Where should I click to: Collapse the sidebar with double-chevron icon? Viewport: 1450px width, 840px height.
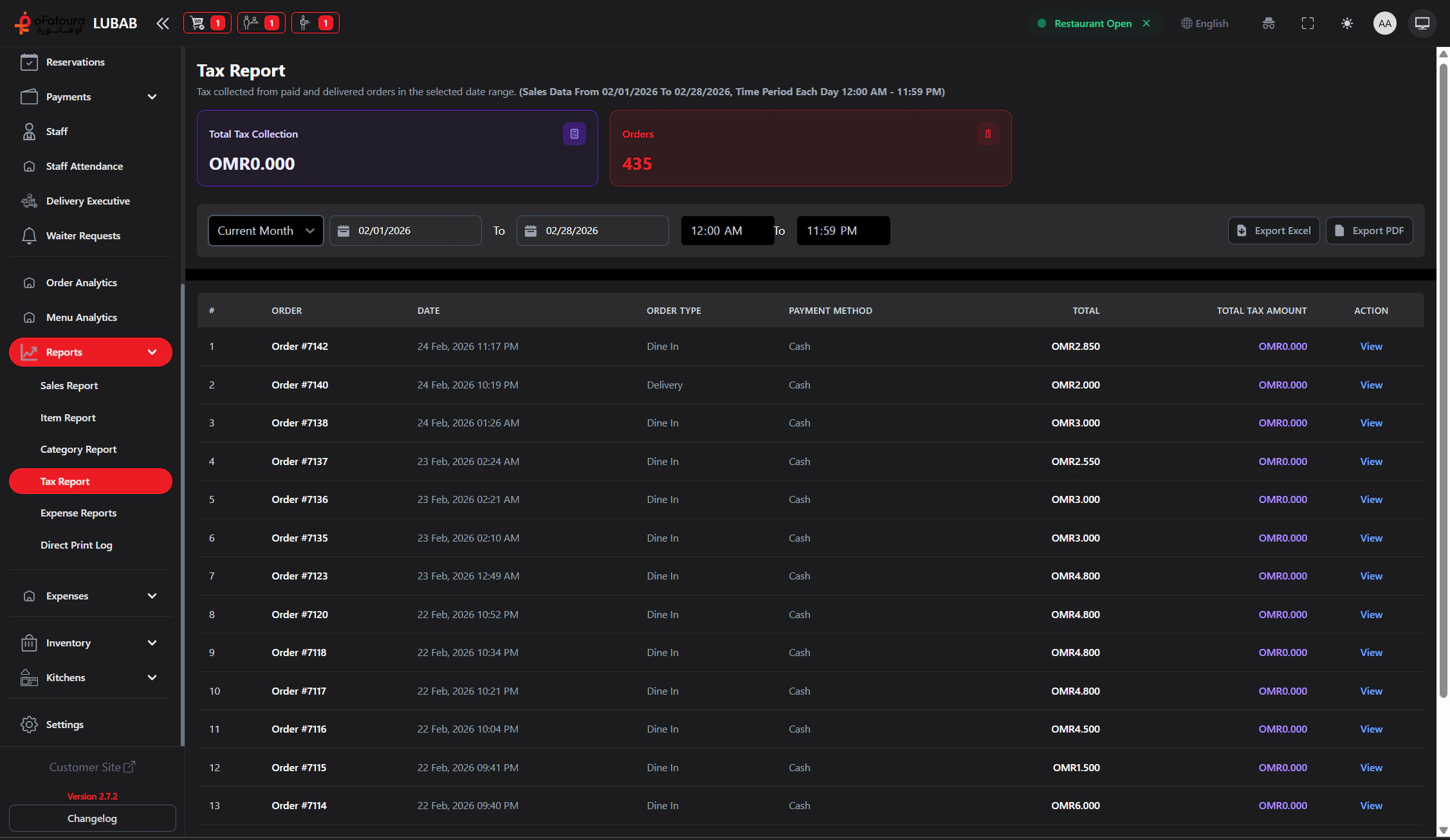[163, 24]
